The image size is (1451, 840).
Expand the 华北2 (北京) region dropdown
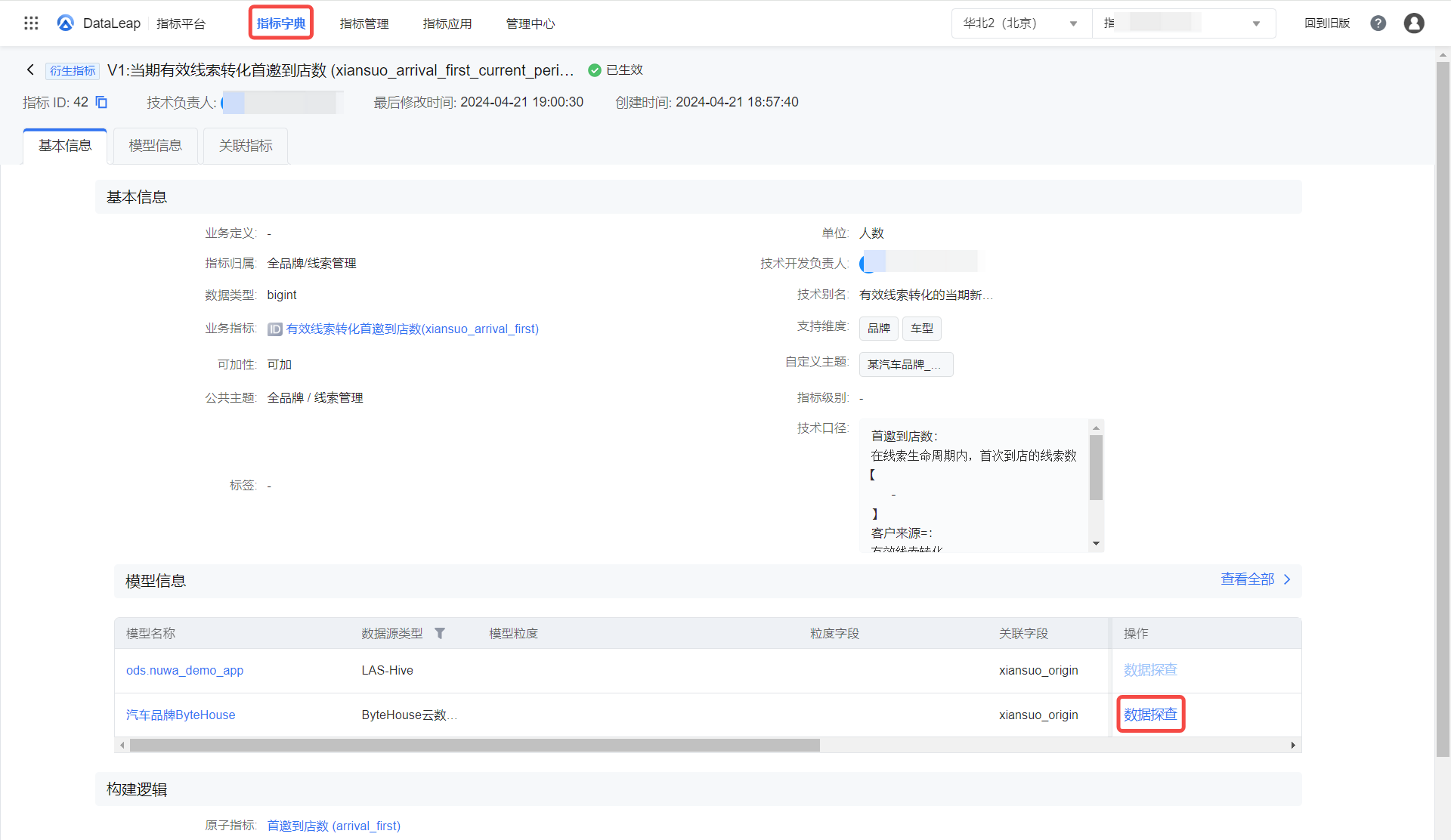(x=1022, y=23)
